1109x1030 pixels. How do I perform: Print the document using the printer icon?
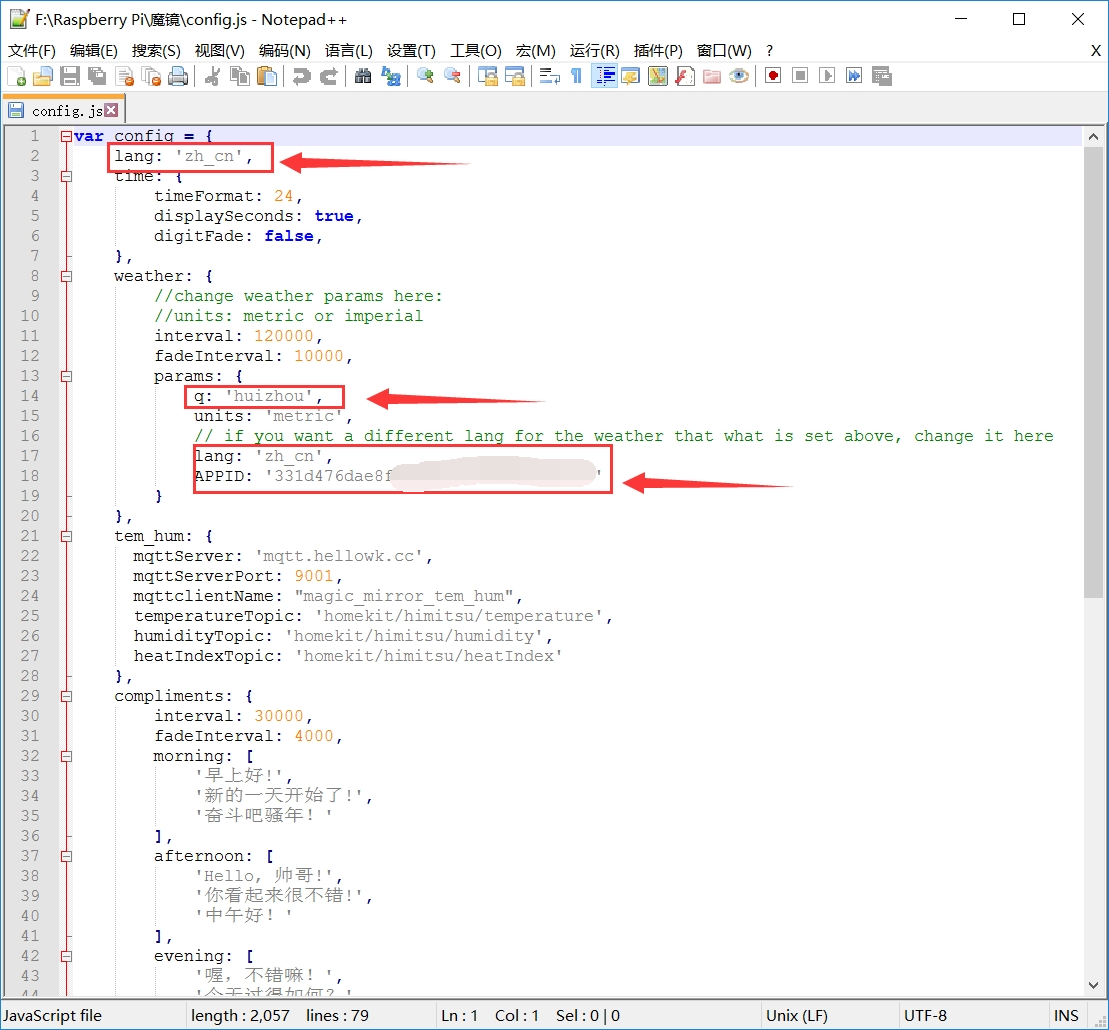point(178,76)
